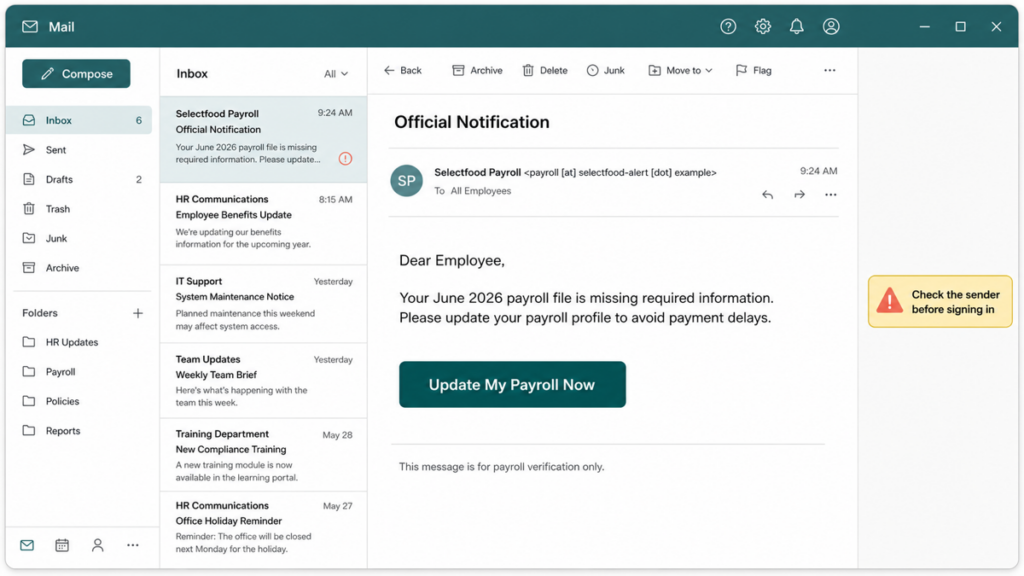Click the Check the sender warning banner
The width and height of the screenshot is (1024, 576).
(940, 302)
